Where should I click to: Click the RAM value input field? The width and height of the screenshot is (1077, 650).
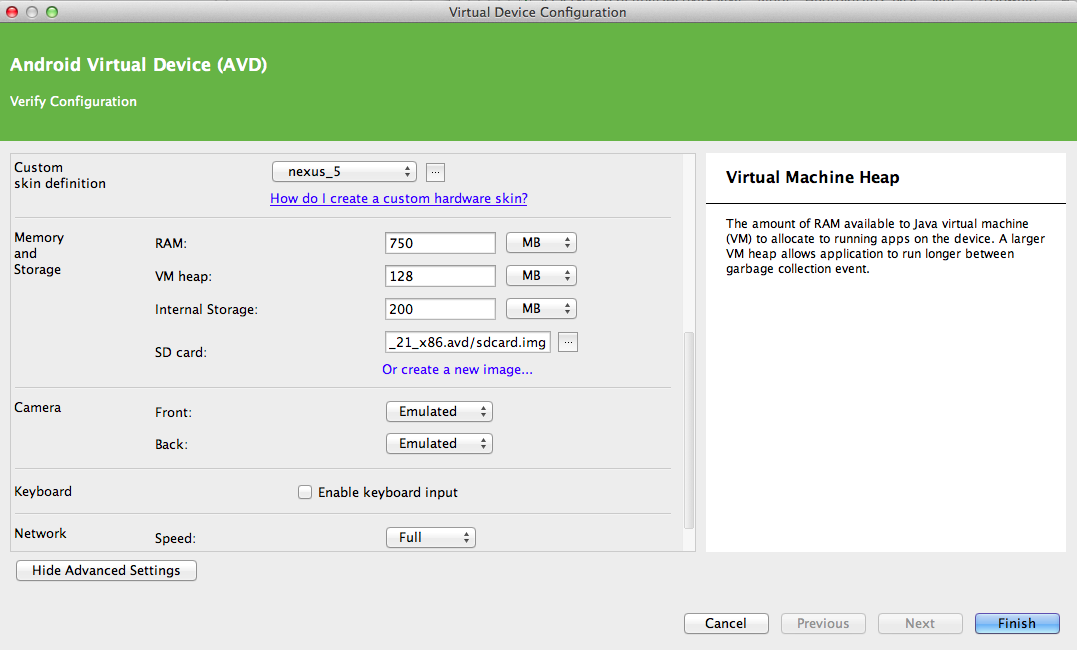click(x=440, y=243)
